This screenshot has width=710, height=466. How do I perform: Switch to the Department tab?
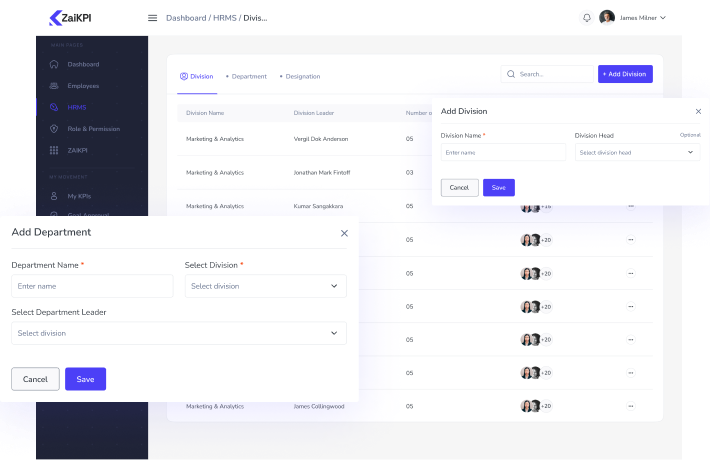click(x=248, y=76)
